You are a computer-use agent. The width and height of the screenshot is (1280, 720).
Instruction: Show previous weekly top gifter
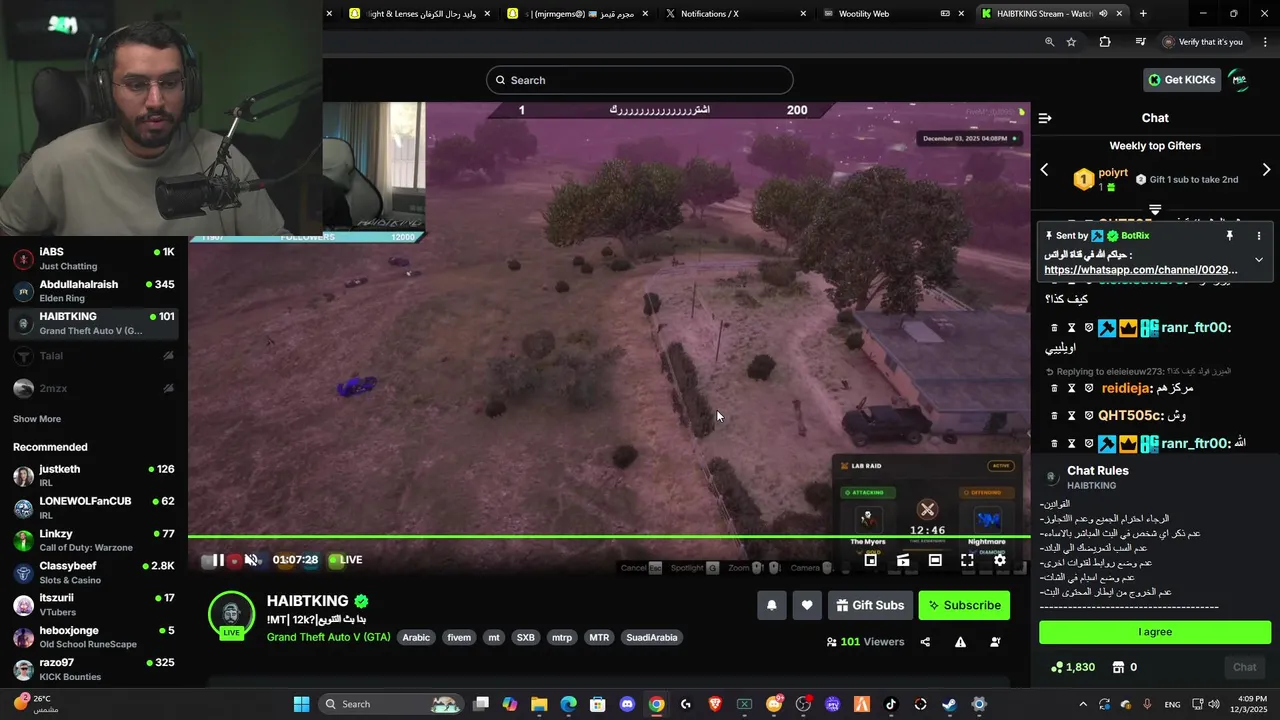[1044, 170]
